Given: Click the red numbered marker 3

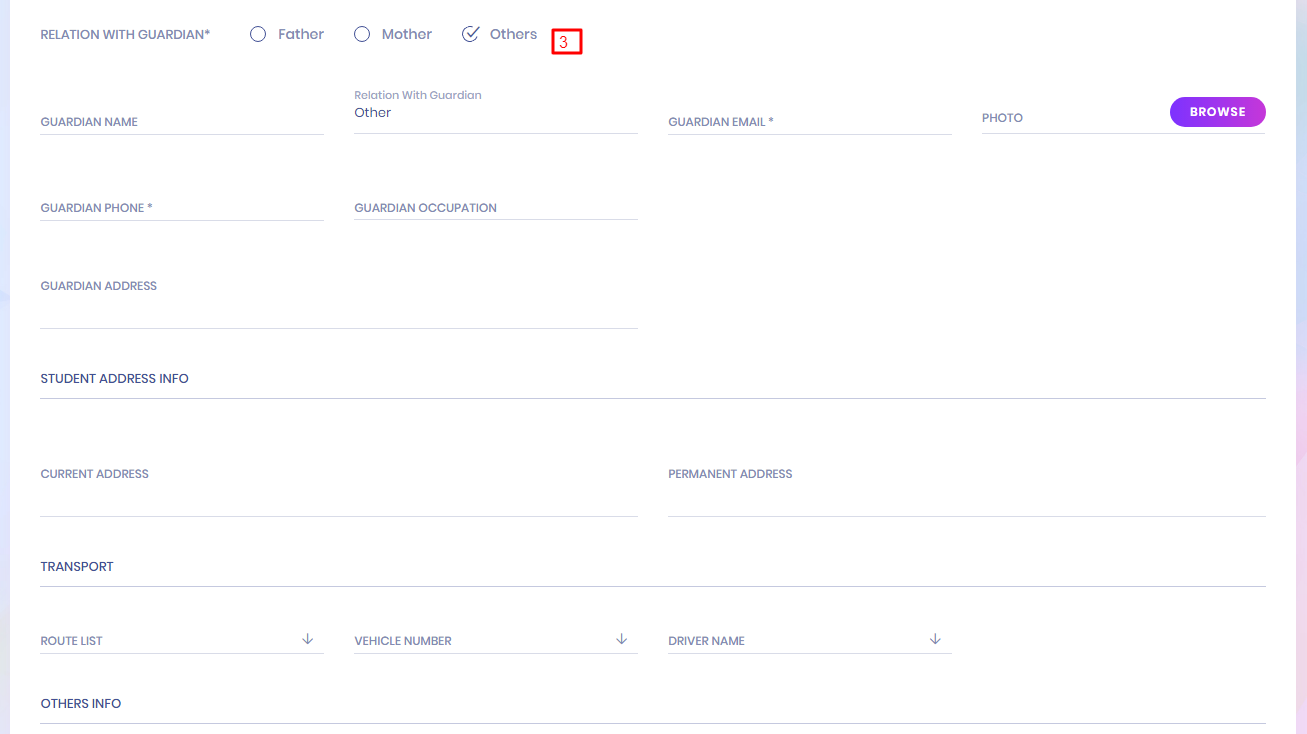Looking at the screenshot, I should pos(566,42).
